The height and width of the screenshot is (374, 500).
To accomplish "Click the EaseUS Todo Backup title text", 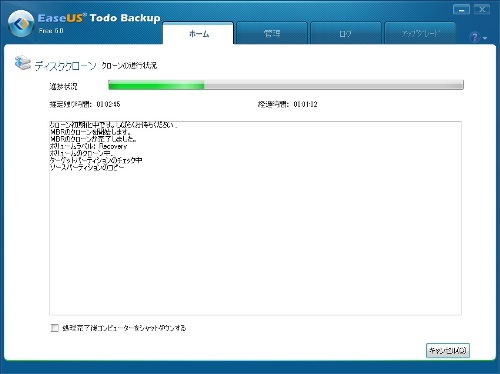I will pos(99,18).
